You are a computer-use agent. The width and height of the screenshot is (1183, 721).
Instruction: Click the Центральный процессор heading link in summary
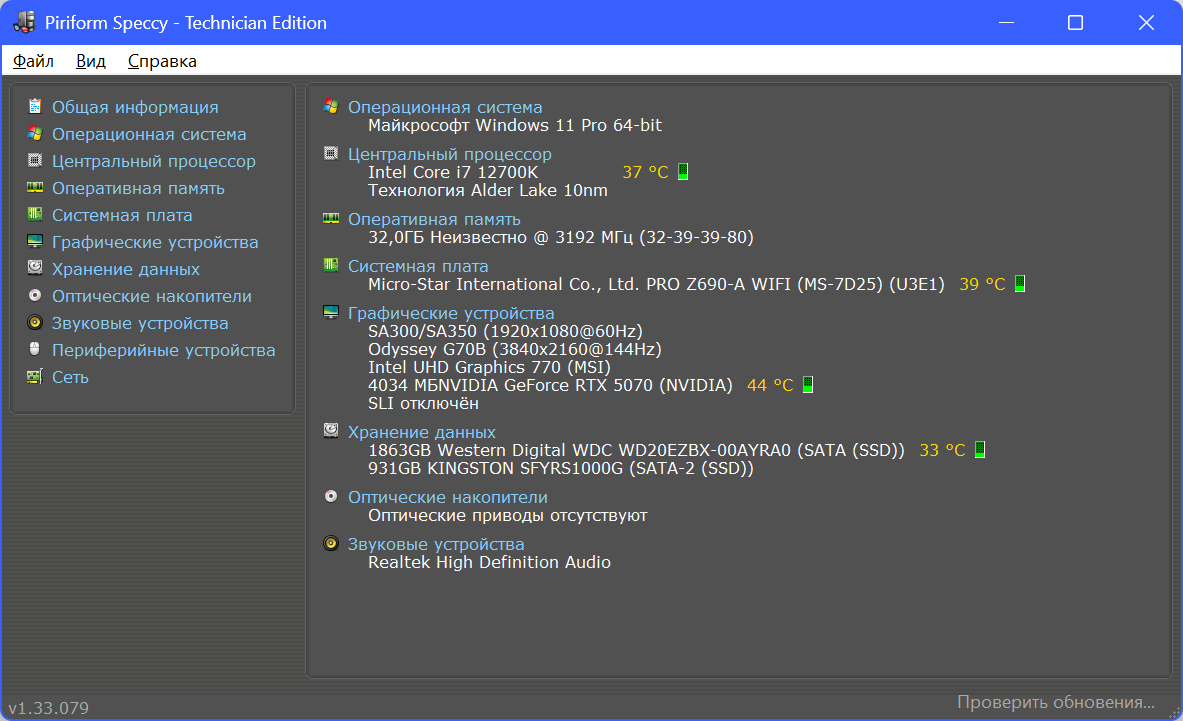450,155
